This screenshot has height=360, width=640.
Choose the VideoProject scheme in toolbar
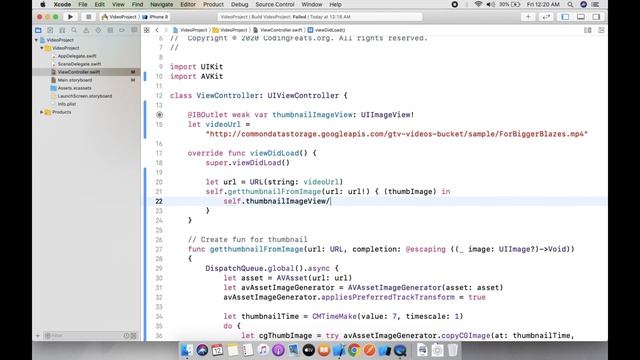pyautogui.click(x=119, y=17)
